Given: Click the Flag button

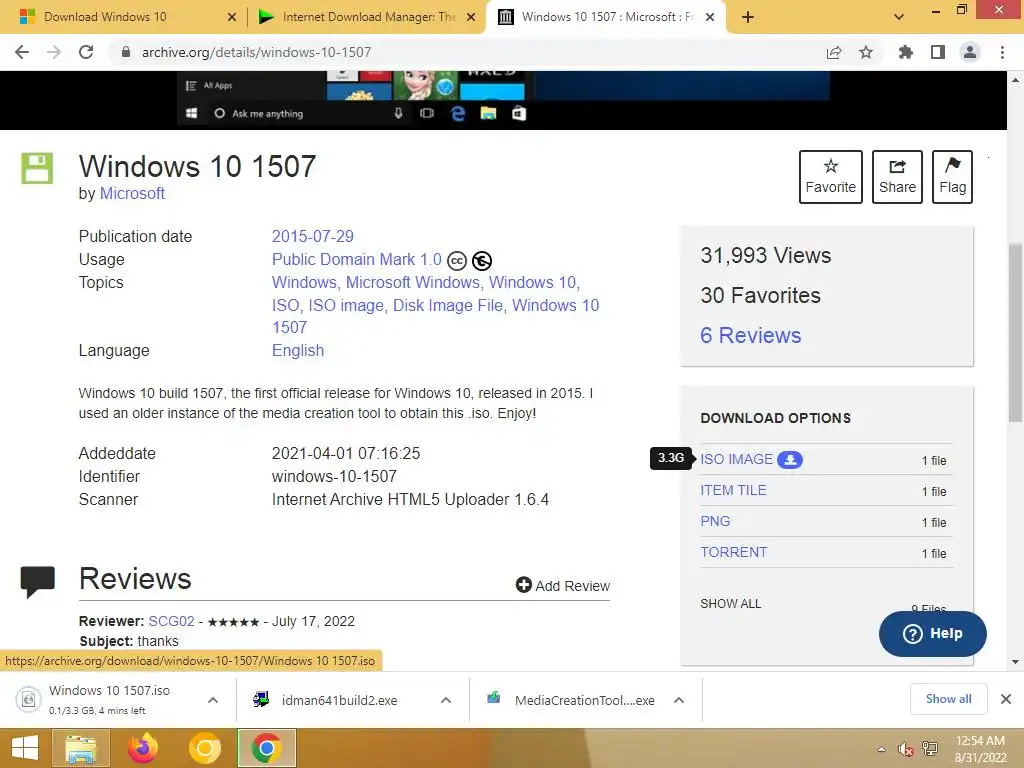Looking at the screenshot, I should tap(952, 177).
